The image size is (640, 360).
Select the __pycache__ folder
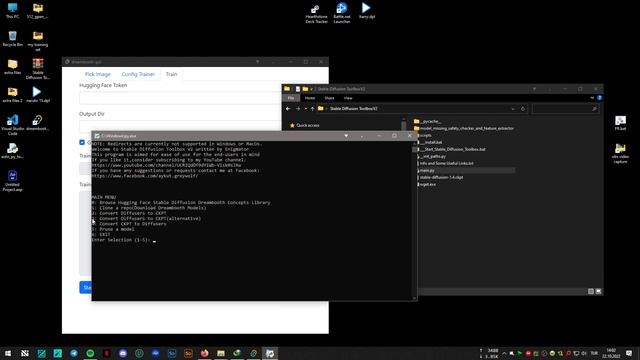(427, 121)
